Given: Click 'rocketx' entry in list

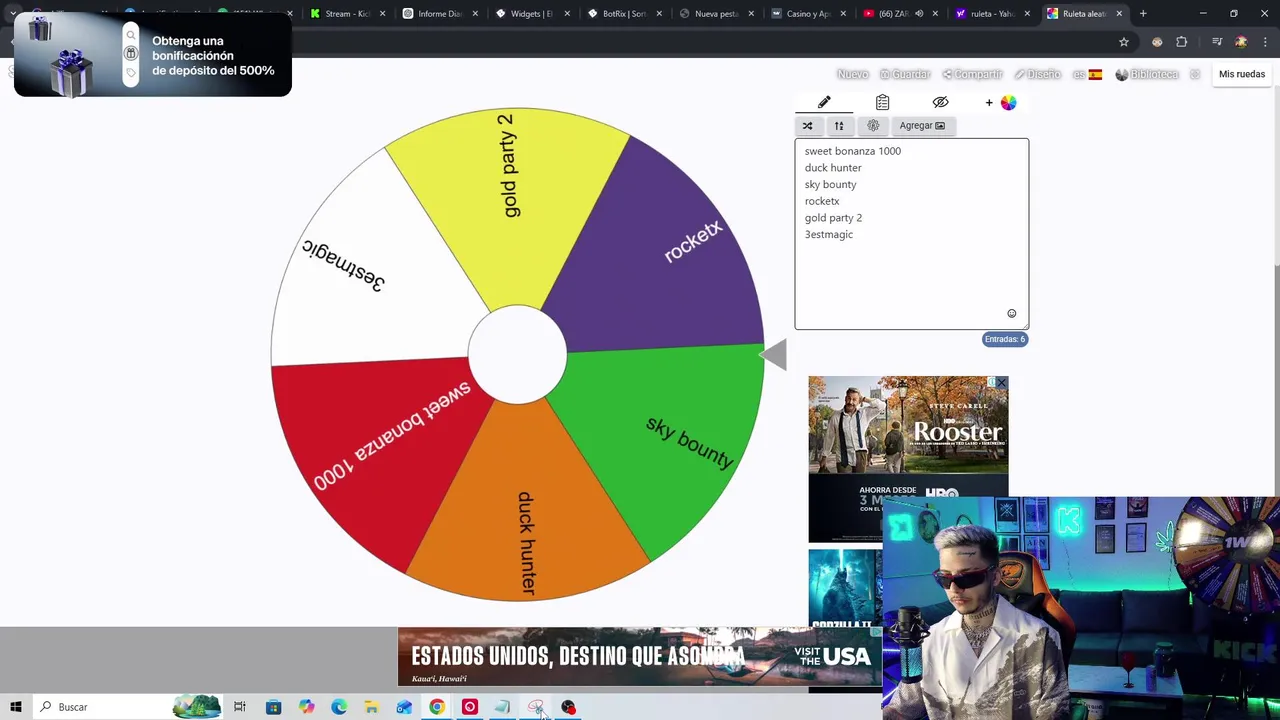Looking at the screenshot, I should (822, 201).
